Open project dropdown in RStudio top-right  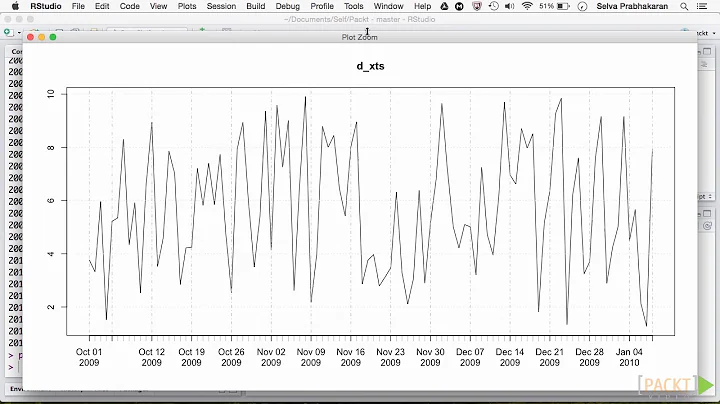707,33
